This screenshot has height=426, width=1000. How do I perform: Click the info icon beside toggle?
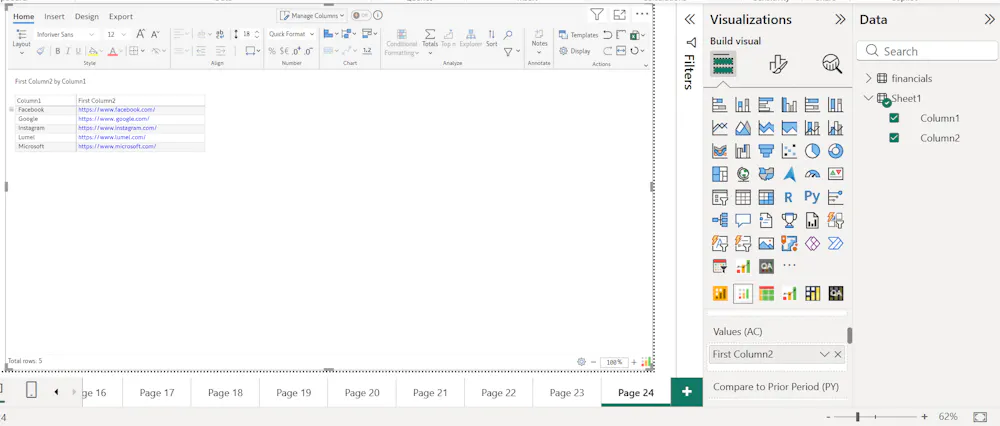click(378, 15)
